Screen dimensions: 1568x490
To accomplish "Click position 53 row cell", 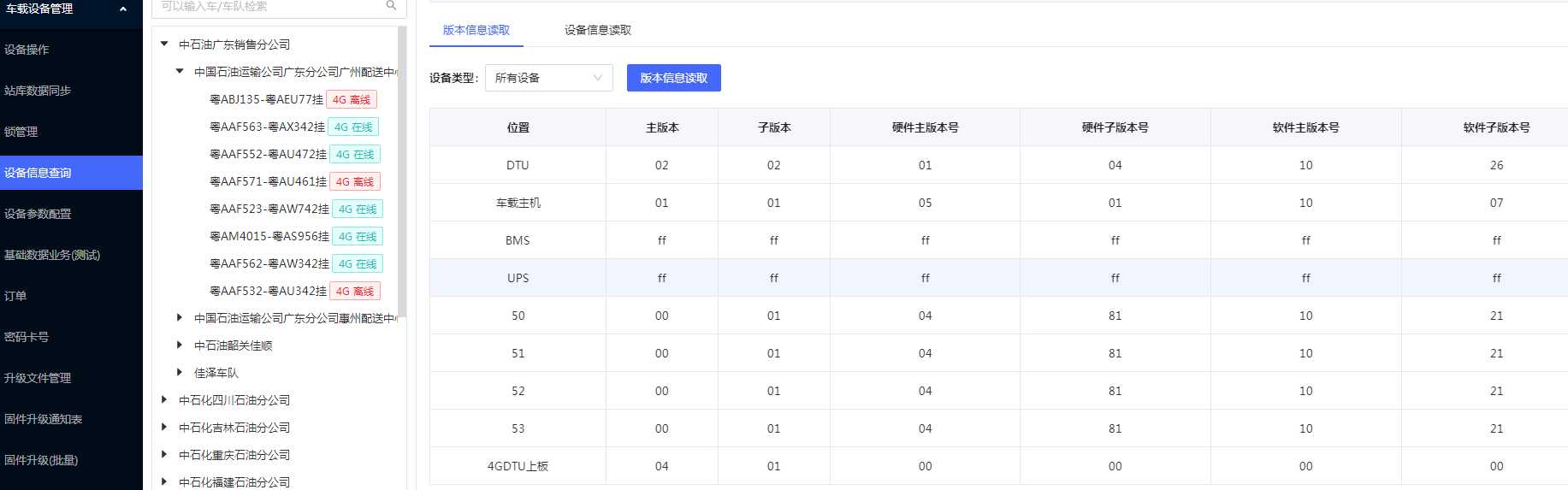I will pos(518,428).
